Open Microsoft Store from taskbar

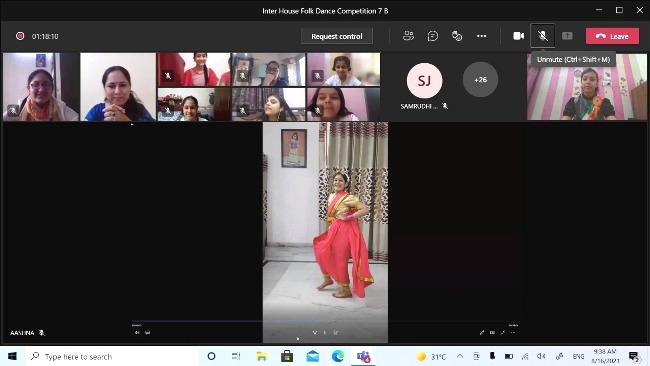(x=287, y=356)
